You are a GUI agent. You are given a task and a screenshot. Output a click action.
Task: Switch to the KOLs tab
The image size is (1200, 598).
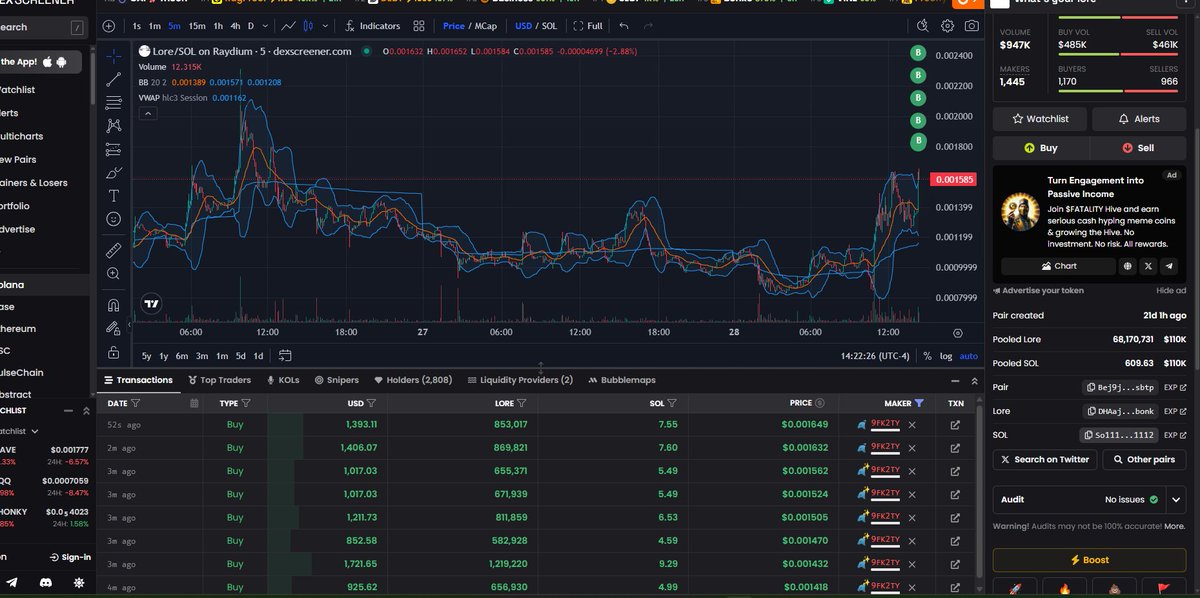[x=283, y=380]
